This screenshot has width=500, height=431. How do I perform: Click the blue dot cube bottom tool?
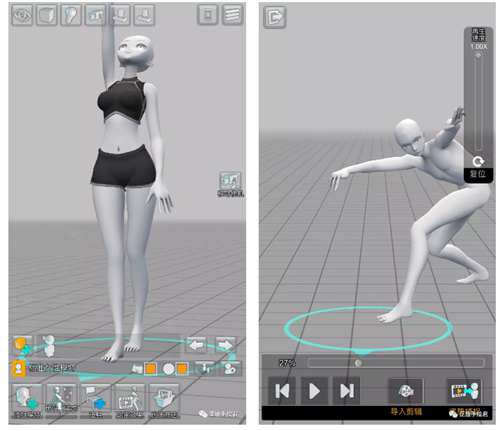click(x=96, y=401)
